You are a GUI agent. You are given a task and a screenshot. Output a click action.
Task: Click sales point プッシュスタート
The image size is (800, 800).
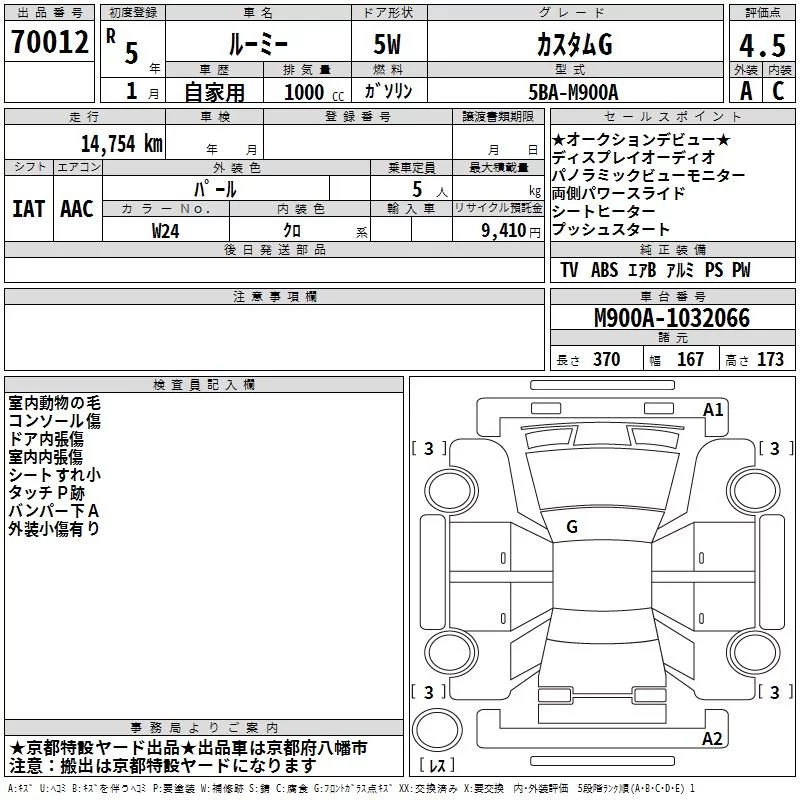[x=611, y=229]
